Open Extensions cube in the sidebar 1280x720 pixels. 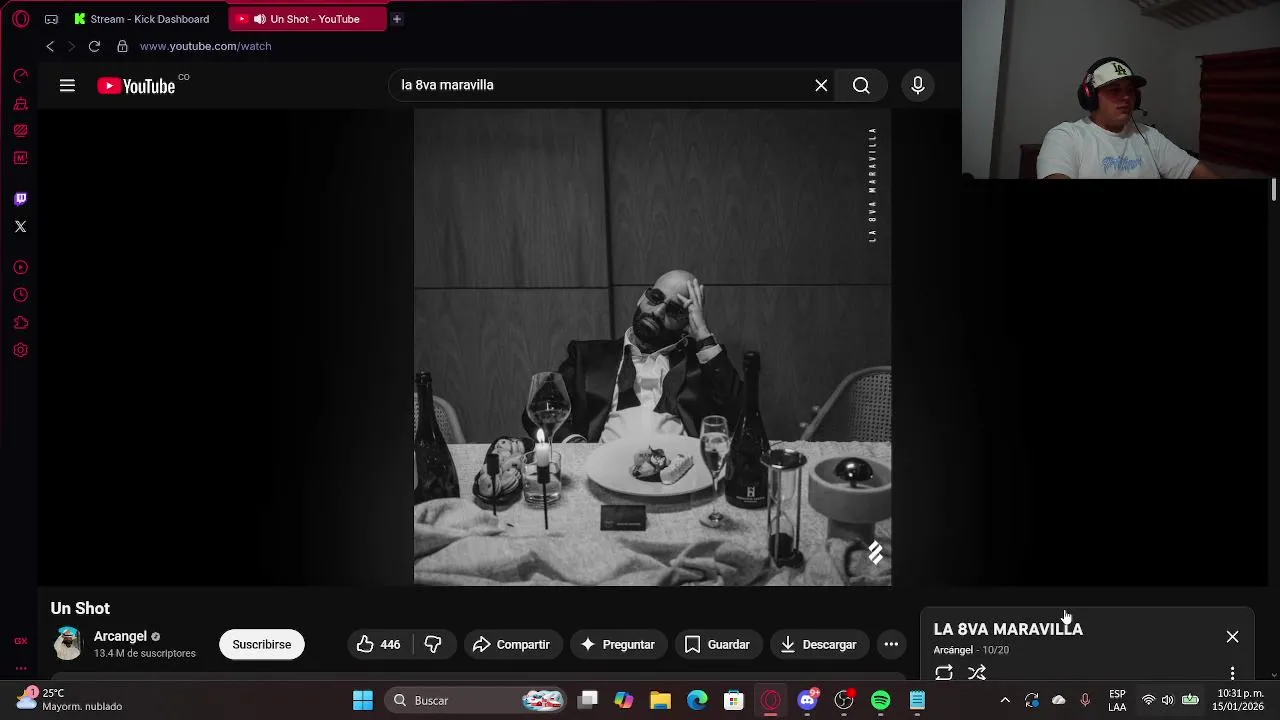click(x=20, y=323)
